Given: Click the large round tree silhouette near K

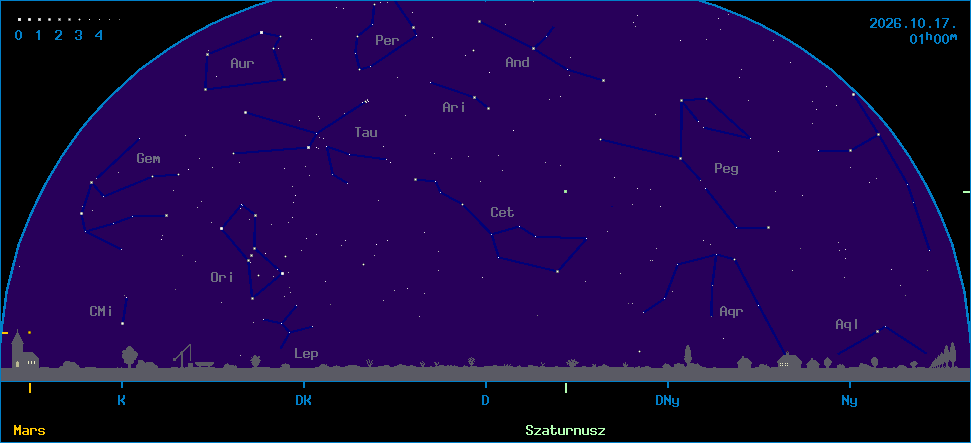Looking at the screenshot, I should coord(129,357).
